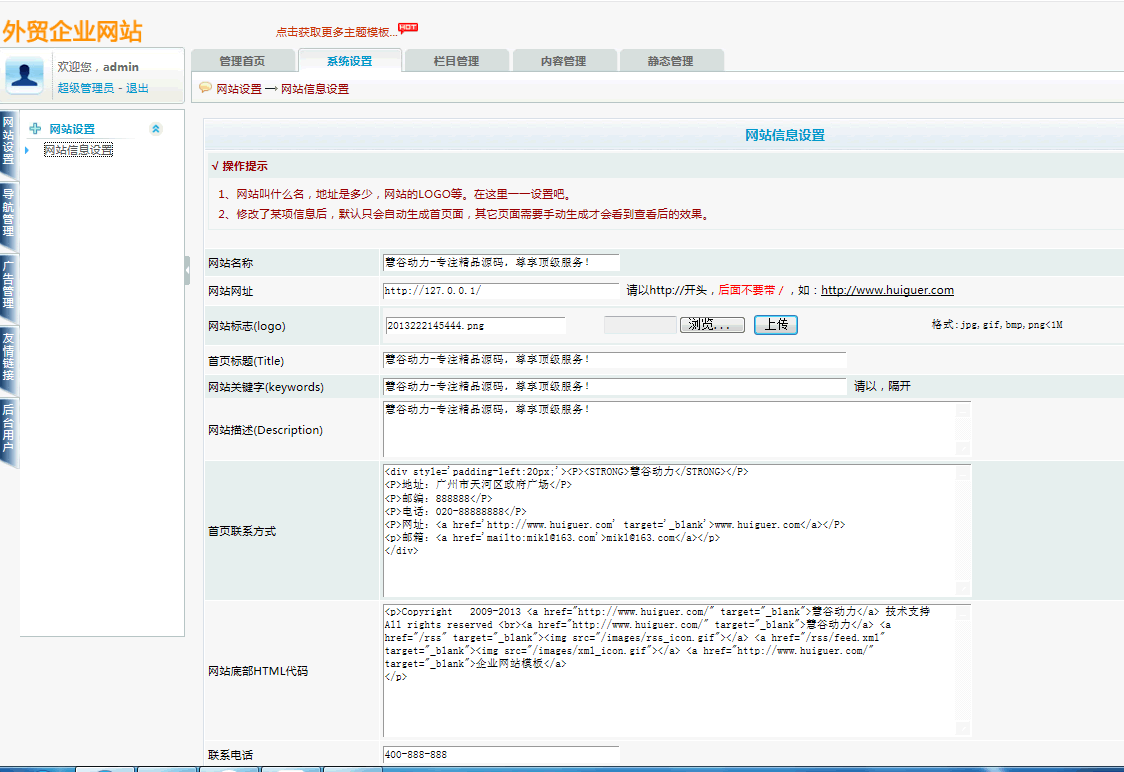Open the 友情链接 vertical side tab

click(8, 357)
